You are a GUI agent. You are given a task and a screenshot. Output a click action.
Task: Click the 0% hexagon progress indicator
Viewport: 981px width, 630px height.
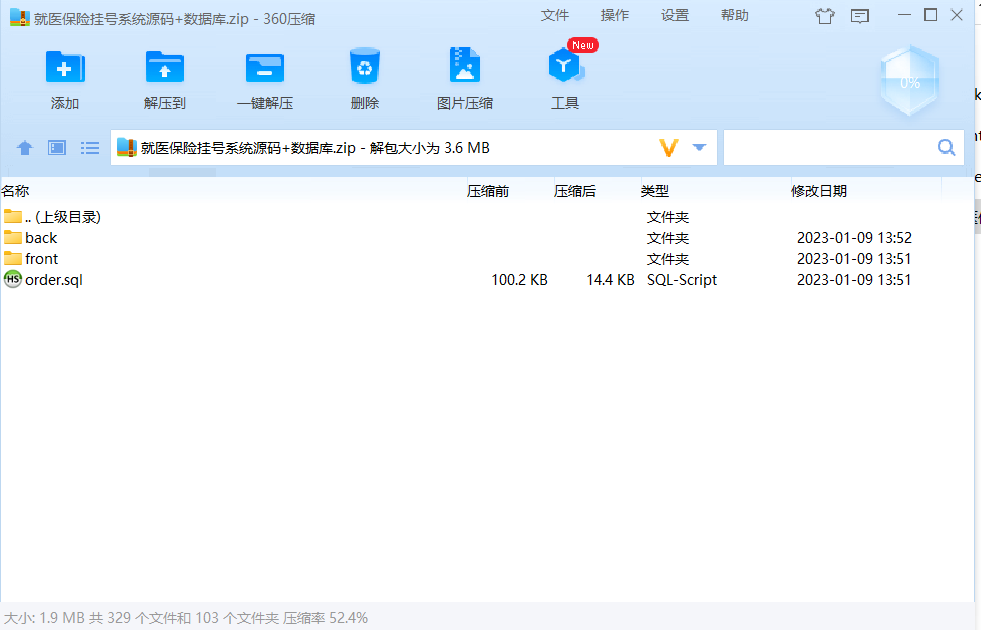[910, 81]
